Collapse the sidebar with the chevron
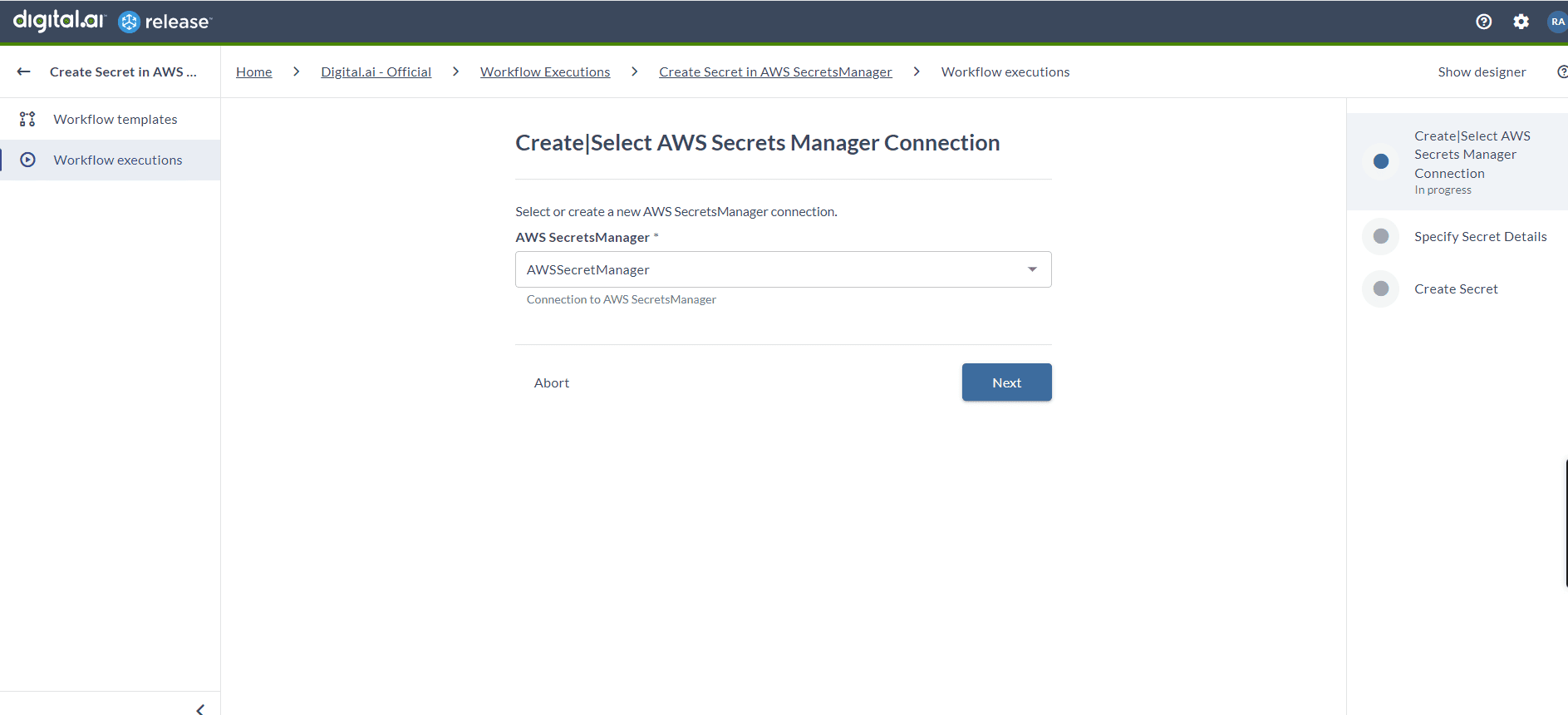Screen dimensions: 1568x715 click(200, 708)
